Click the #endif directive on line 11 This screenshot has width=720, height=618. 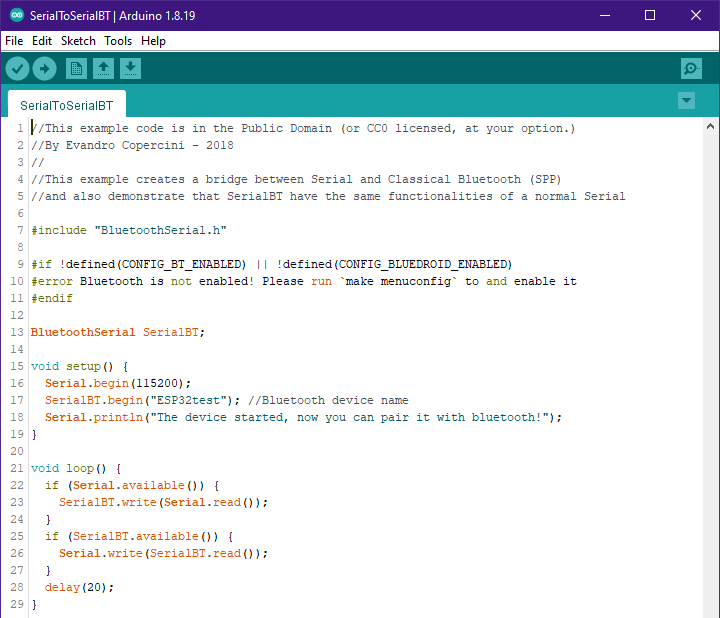[51, 298]
